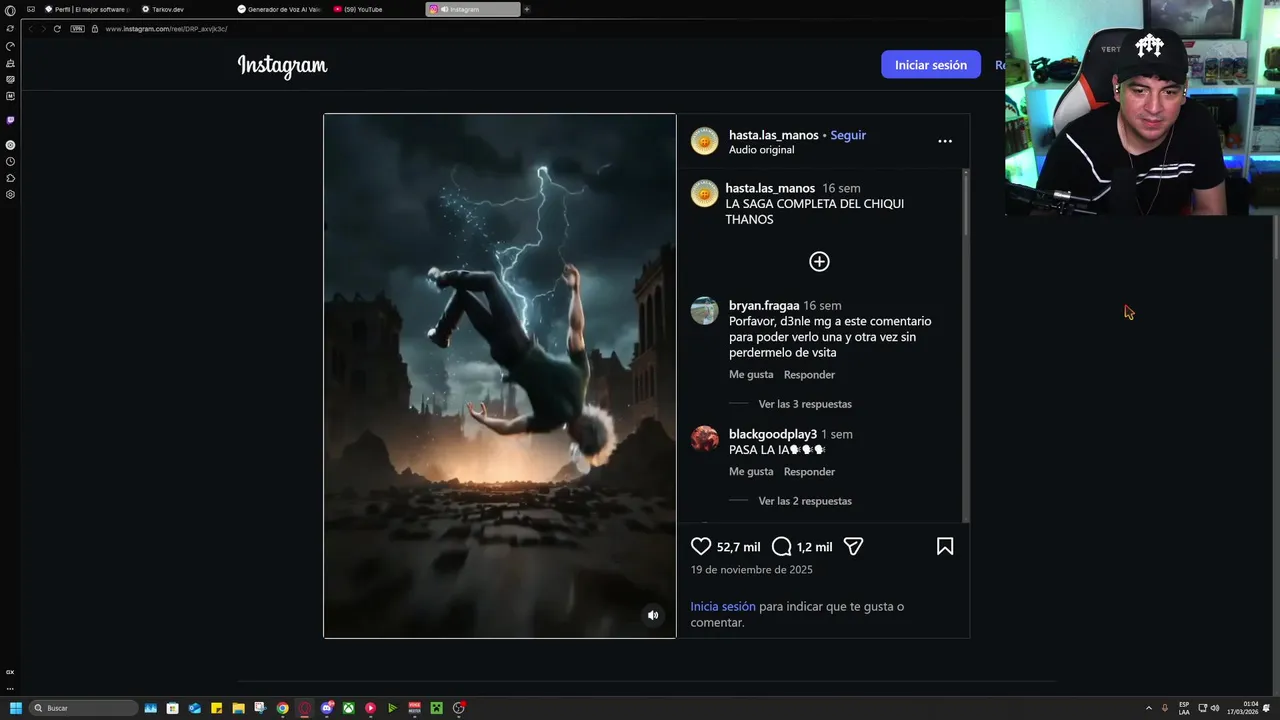The image size is (1280, 720).
Task: Go back with the browser back arrow
Action: pos(30,29)
